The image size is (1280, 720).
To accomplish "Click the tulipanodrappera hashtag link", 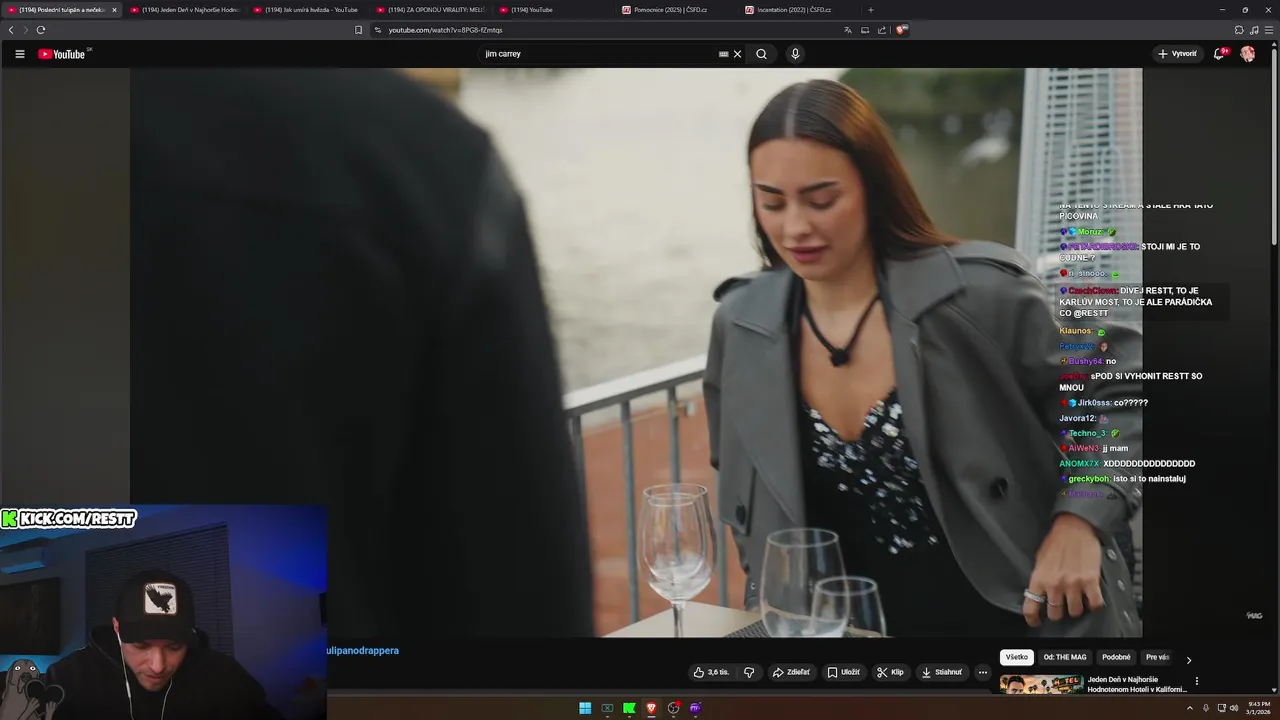I will [363, 650].
